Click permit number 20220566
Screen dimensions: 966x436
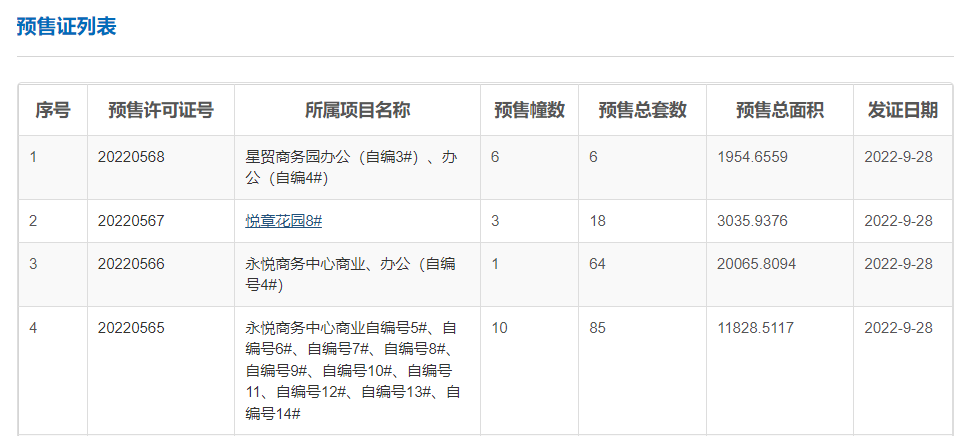point(131,264)
